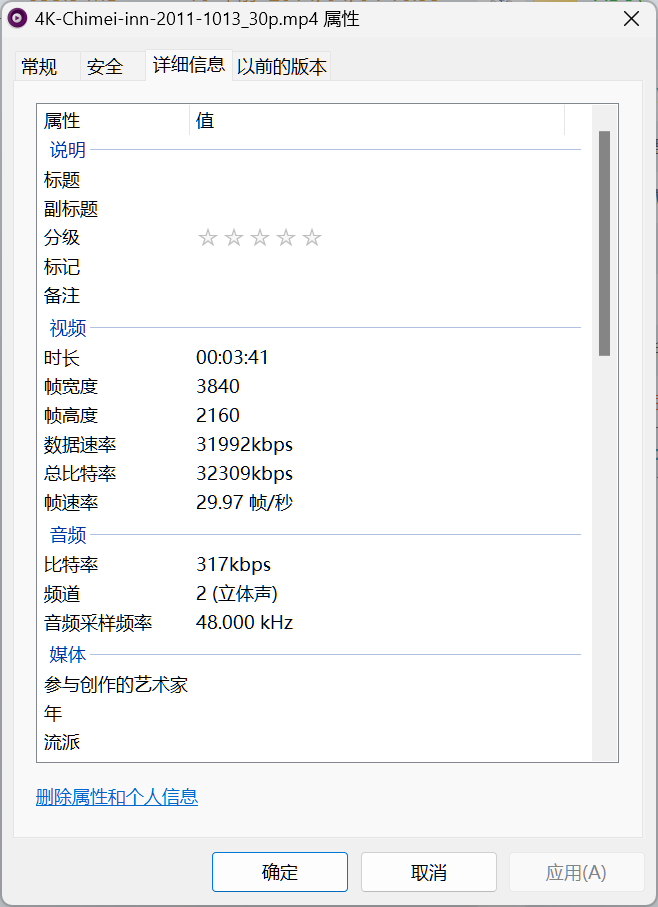Select the 详细信息 tab
This screenshot has height=907, width=658.
189,66
